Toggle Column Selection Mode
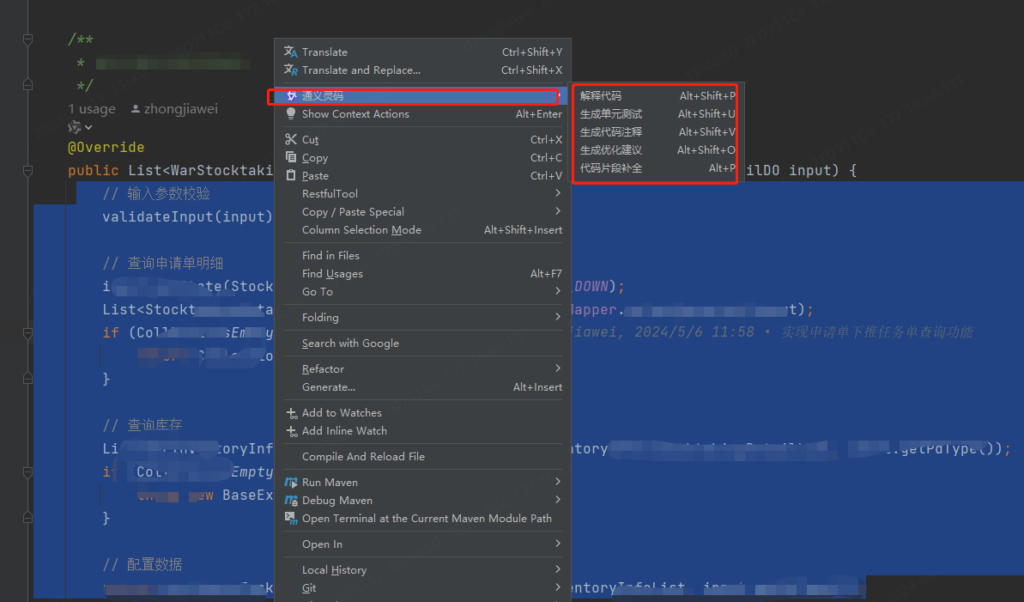Viewport: 1024px width, 602px height. pos(361,230)
